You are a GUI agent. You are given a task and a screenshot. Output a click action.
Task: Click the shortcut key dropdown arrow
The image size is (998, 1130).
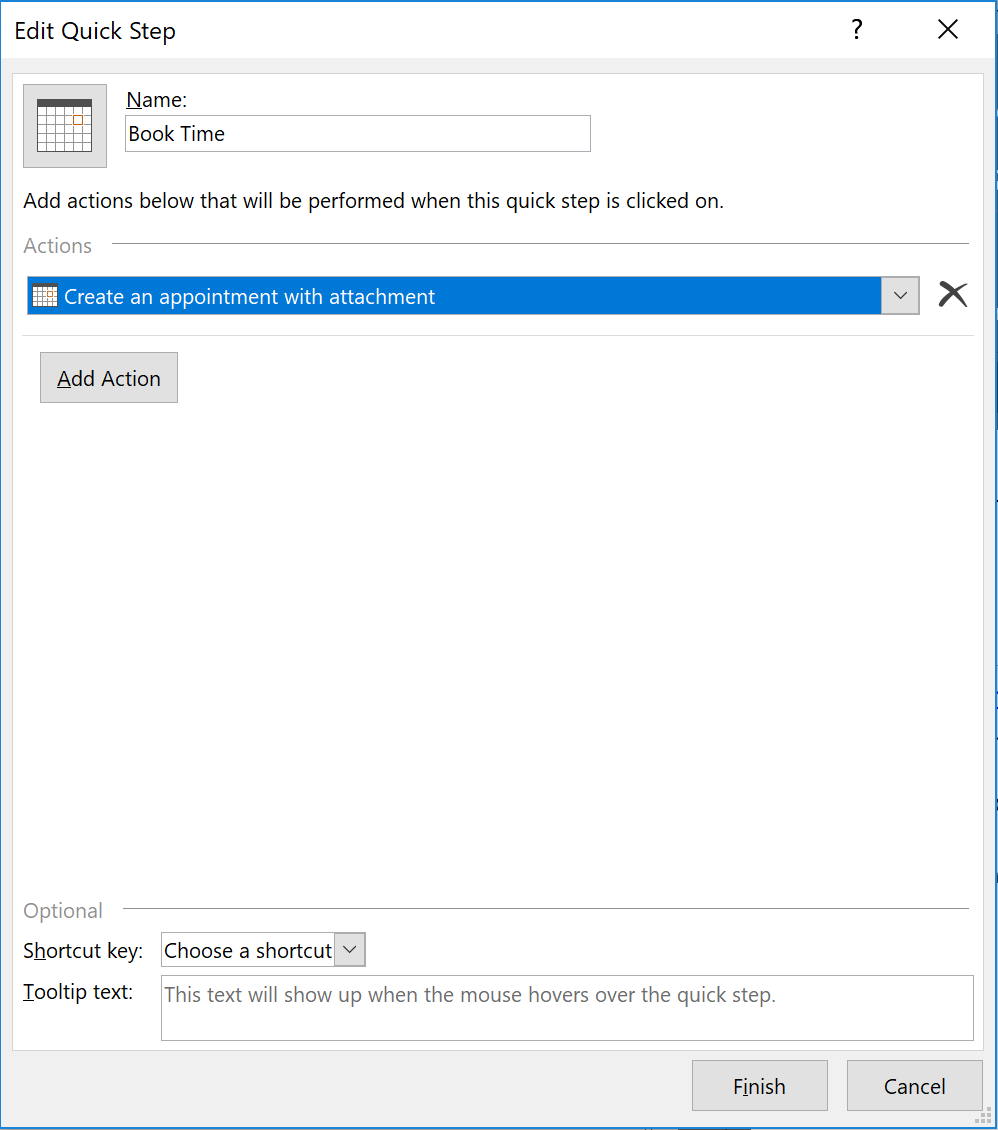(350, 950)
